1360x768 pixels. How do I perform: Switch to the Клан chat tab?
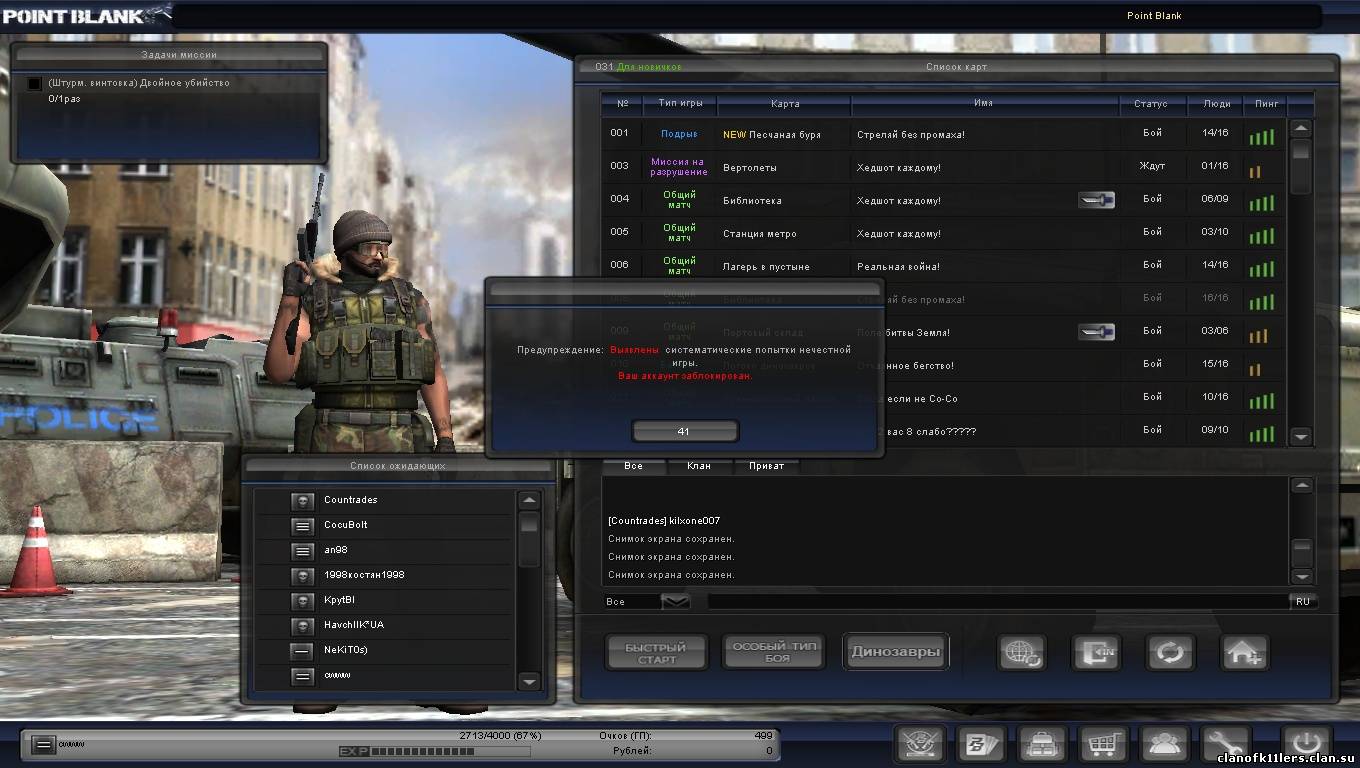coord(699,466)
